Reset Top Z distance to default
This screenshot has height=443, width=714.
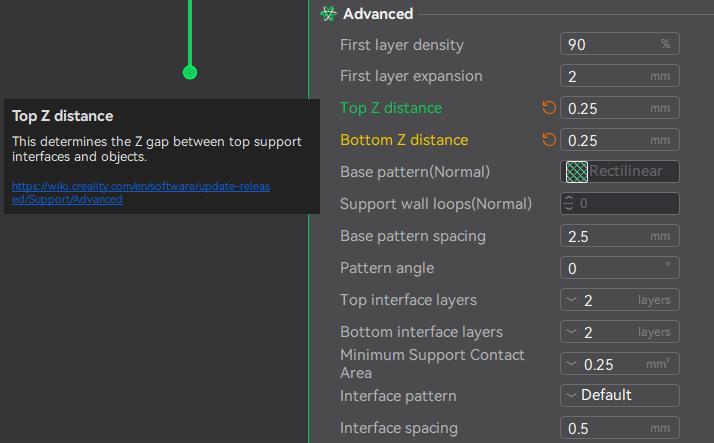coord(548,108)
